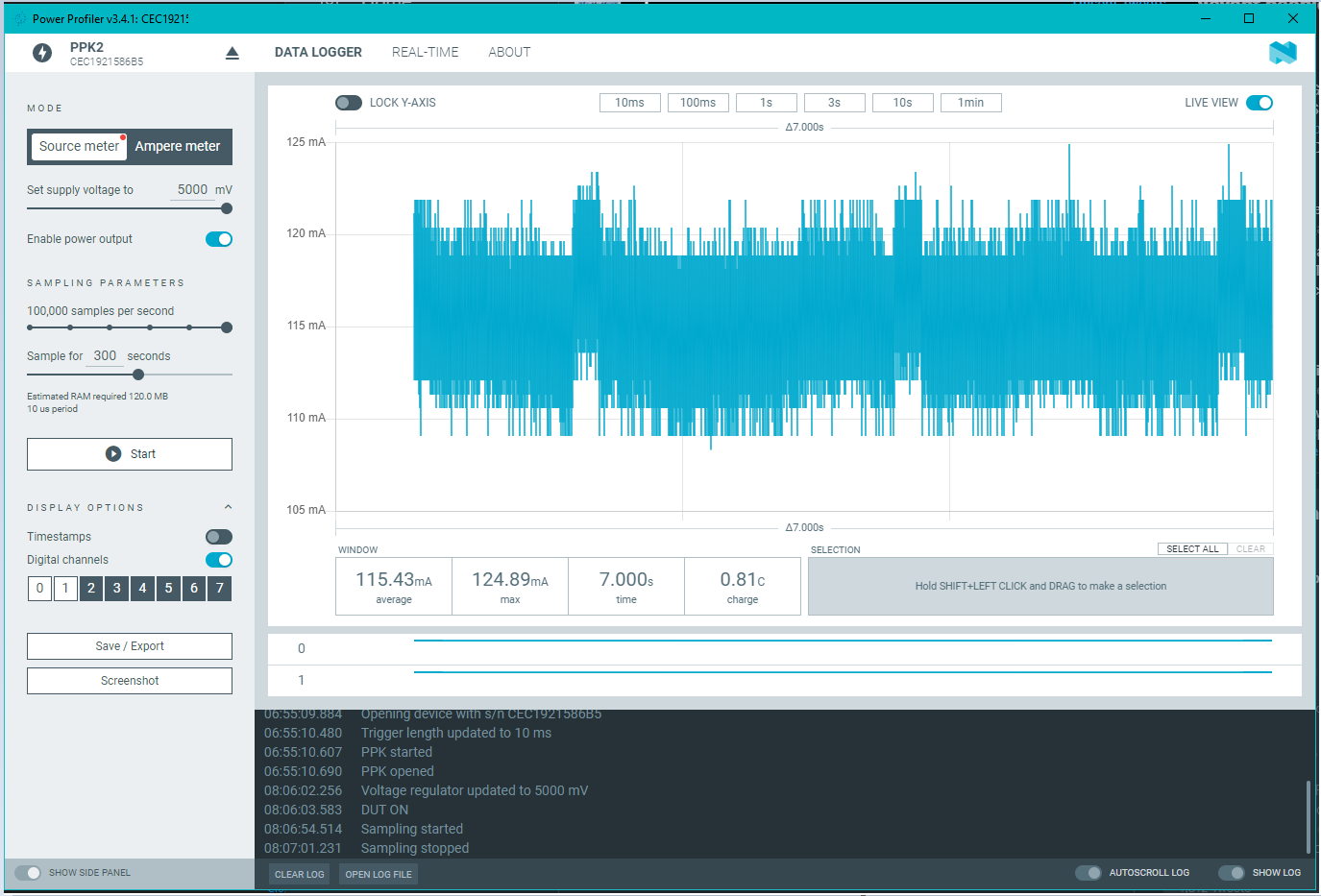Viewport: 1321px width, 896px height.
Task: Click the Save / Export button
Action: [130, 646]
